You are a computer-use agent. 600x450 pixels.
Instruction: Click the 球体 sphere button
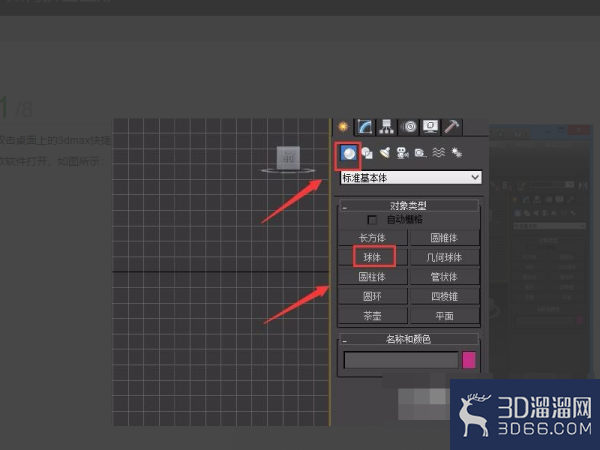[x=373, y=257]
